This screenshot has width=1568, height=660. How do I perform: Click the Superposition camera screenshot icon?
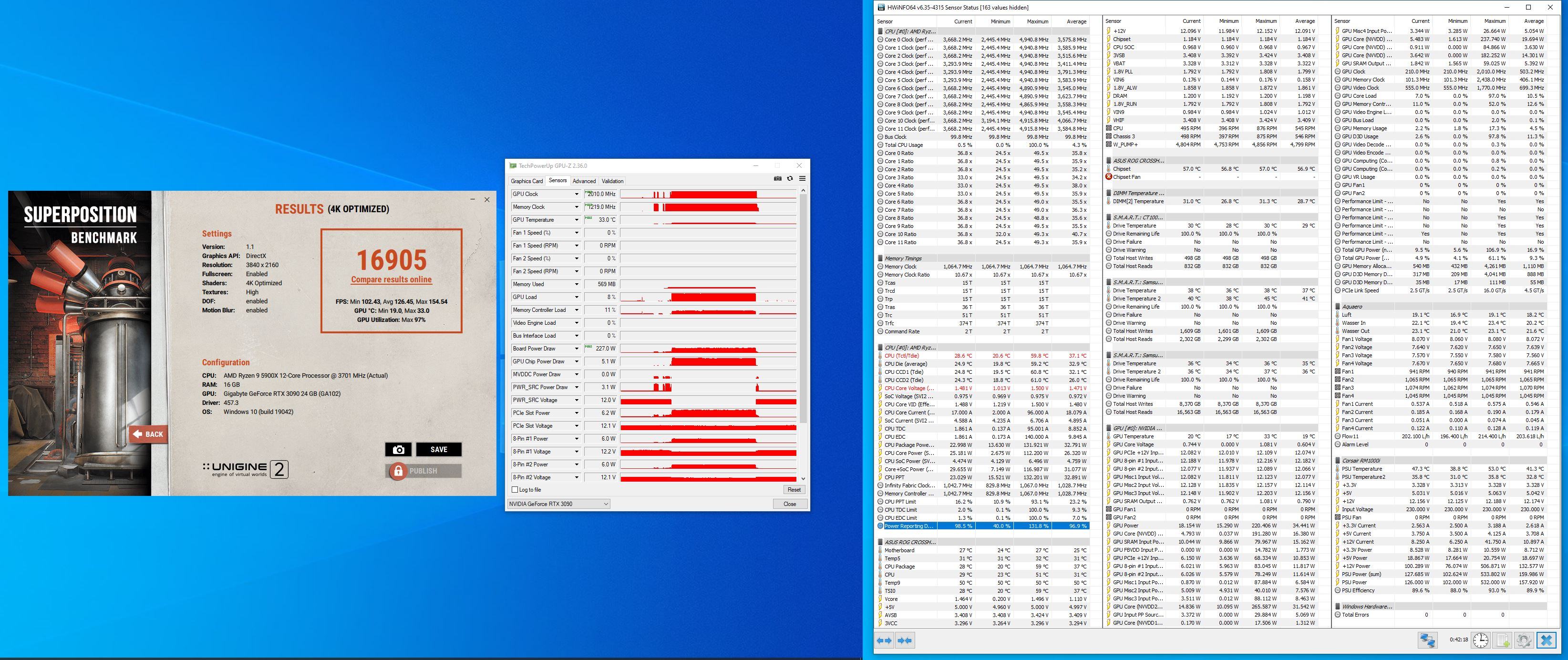(398, 449)
